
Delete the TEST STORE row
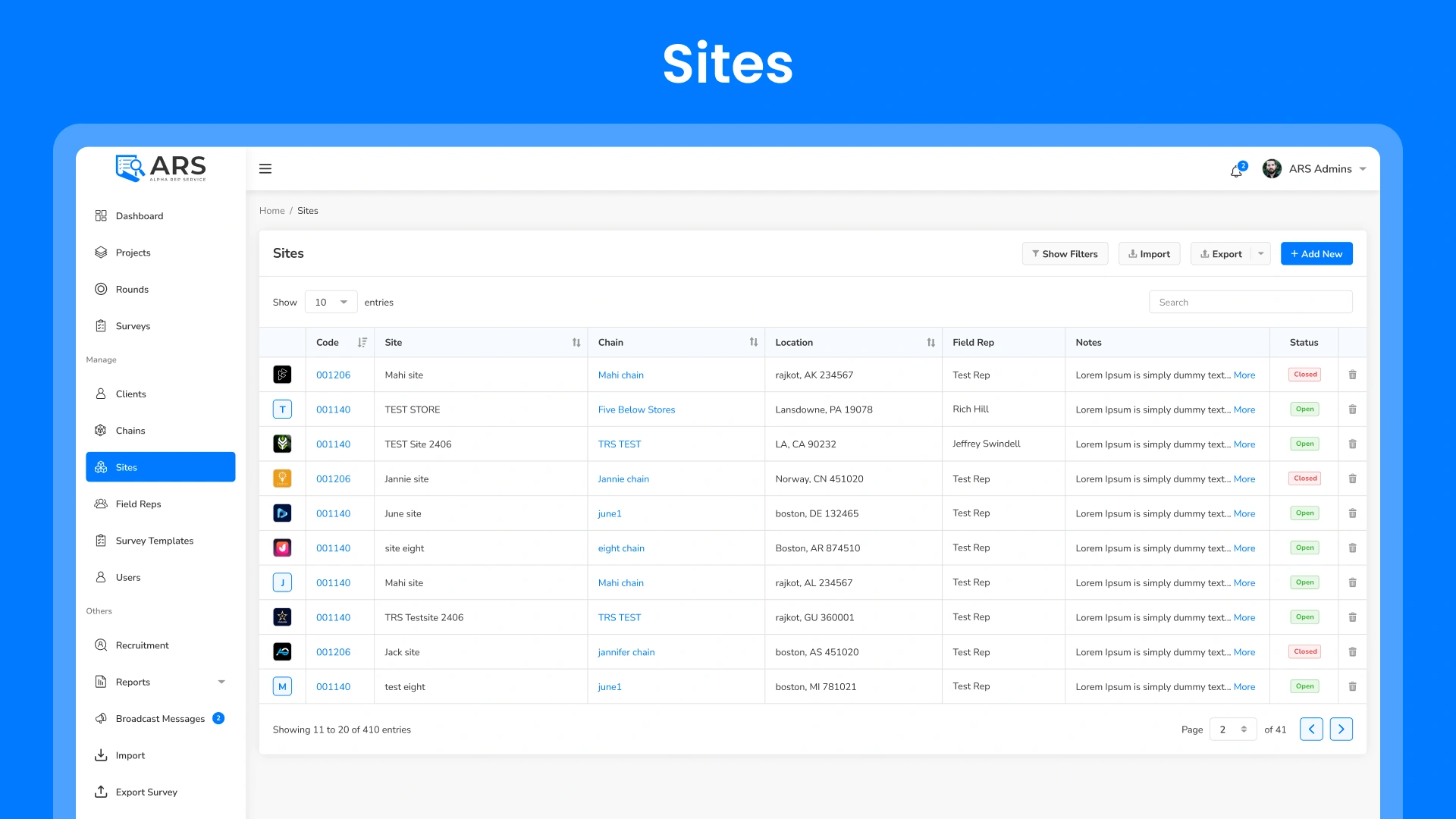point(1352,409)
